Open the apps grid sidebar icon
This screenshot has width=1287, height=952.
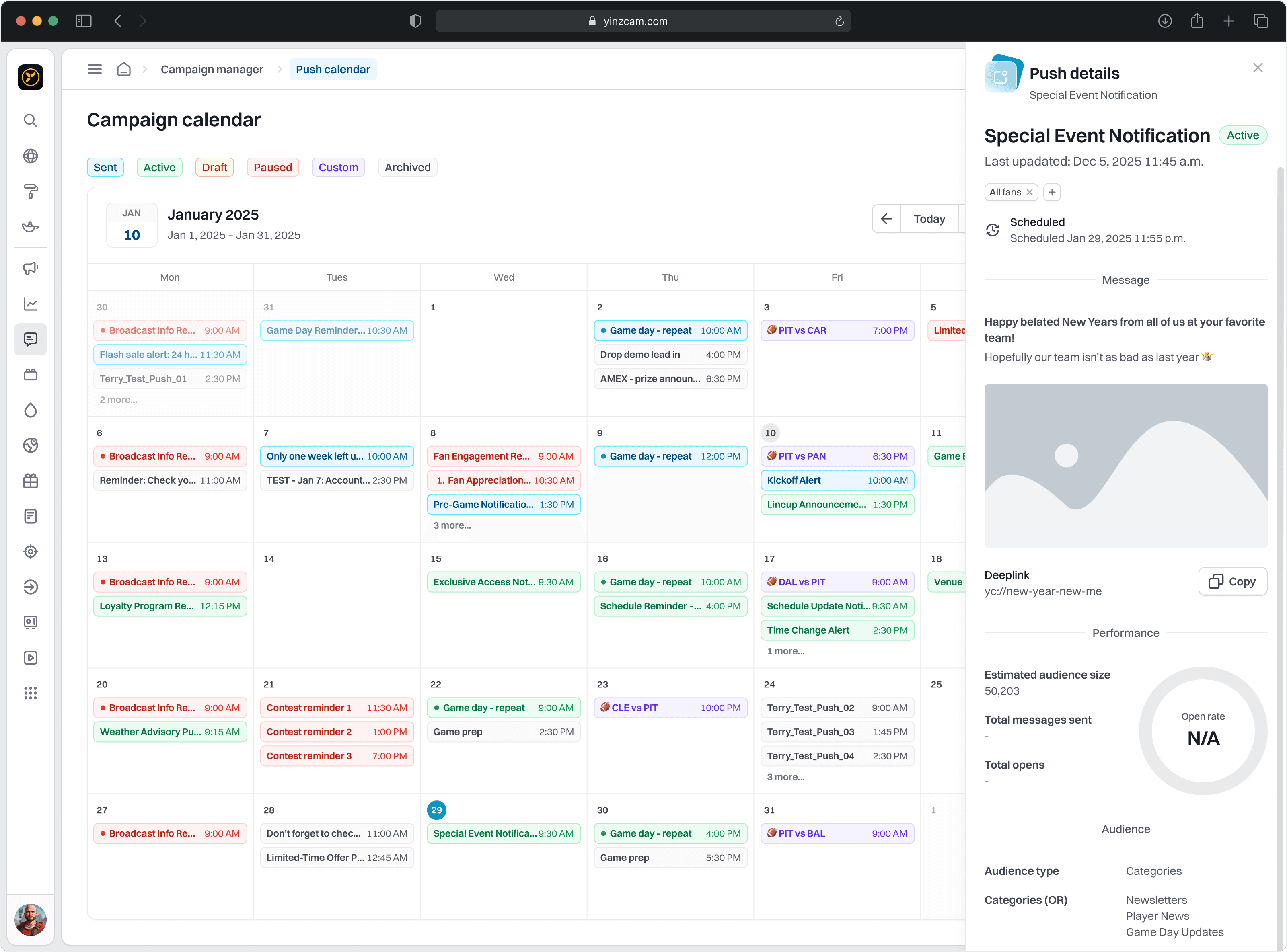click(x=31, y=693)
